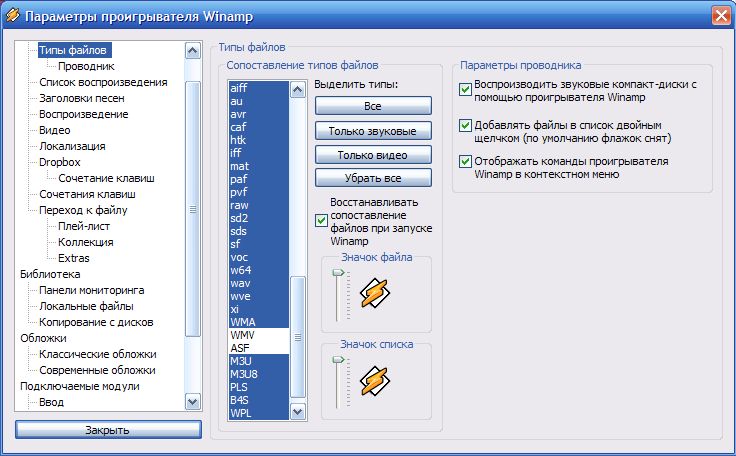Disable playing audio CDs with Winamp checkbox

coord(466,90)
